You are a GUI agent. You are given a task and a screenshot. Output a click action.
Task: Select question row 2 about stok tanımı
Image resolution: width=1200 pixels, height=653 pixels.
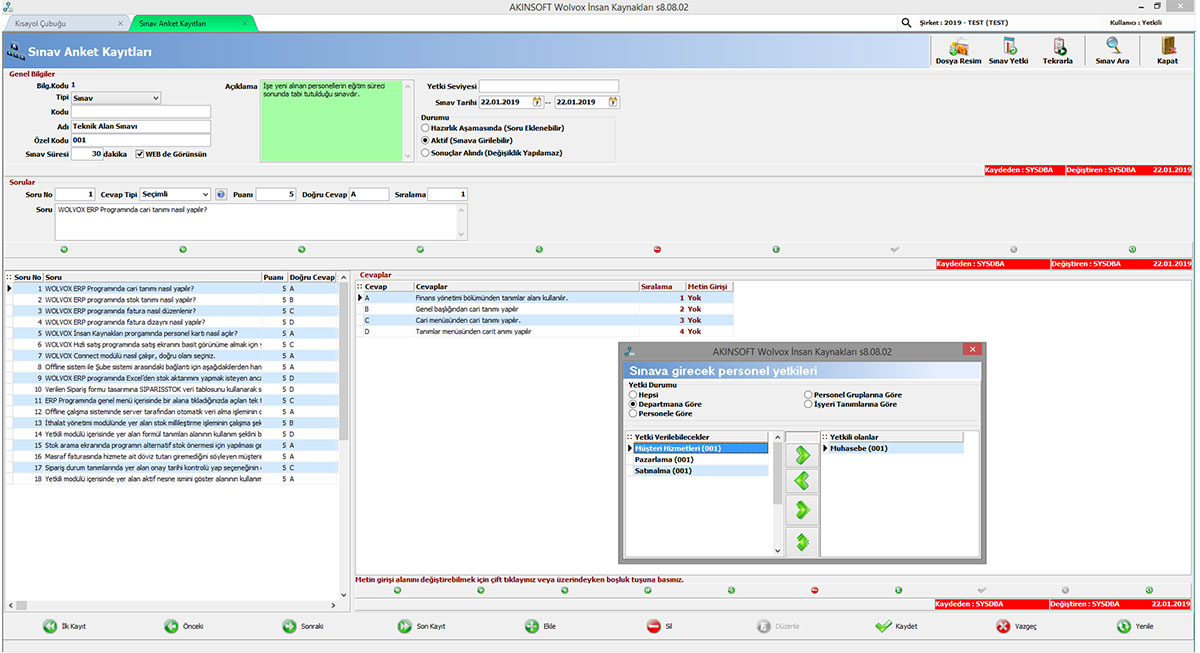click(x=172, y=299)
